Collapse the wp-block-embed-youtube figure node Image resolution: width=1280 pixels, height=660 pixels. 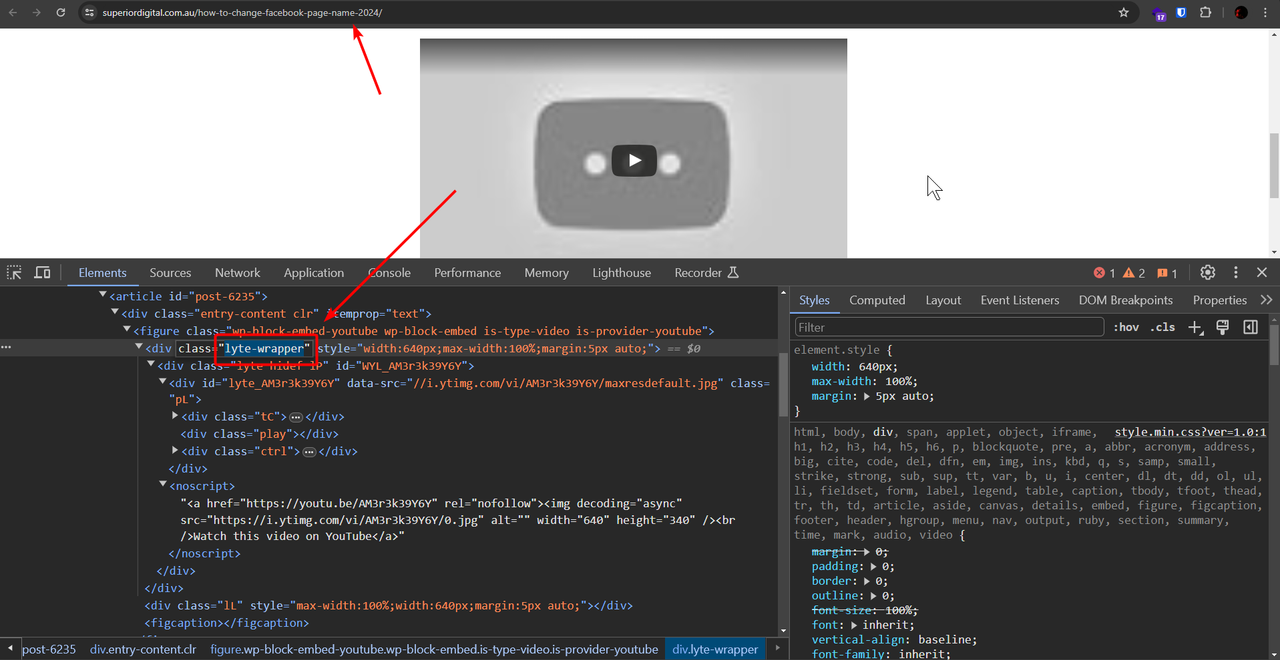pos(127,330)
